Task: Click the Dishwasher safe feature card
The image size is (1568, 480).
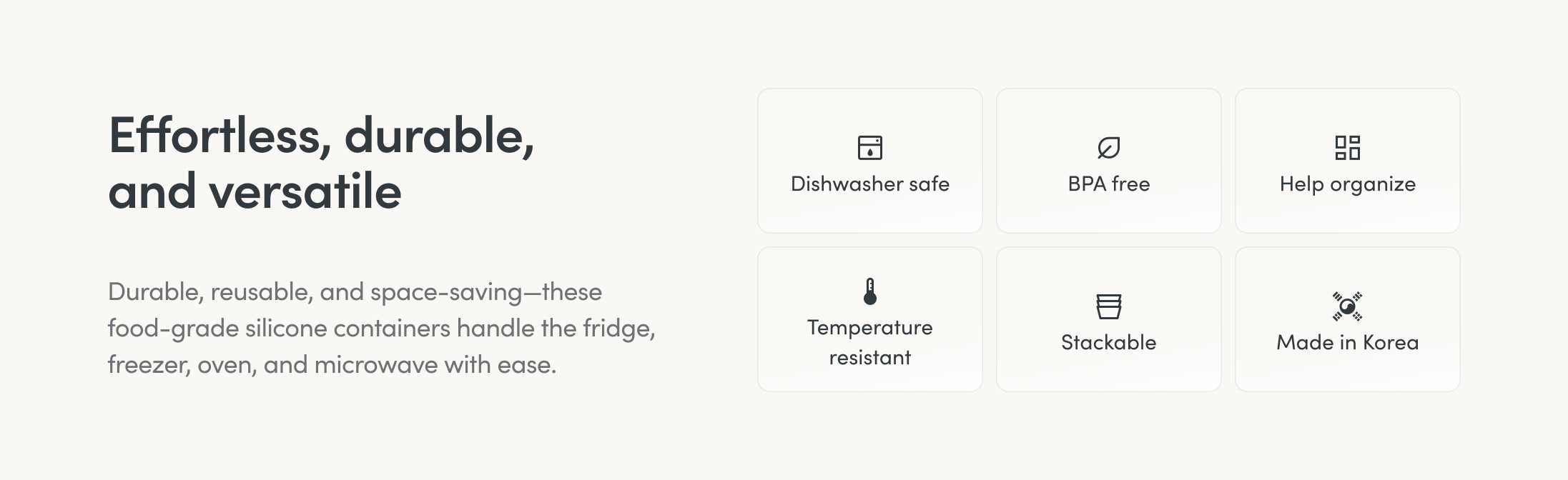Action: [x=869, y=161]
